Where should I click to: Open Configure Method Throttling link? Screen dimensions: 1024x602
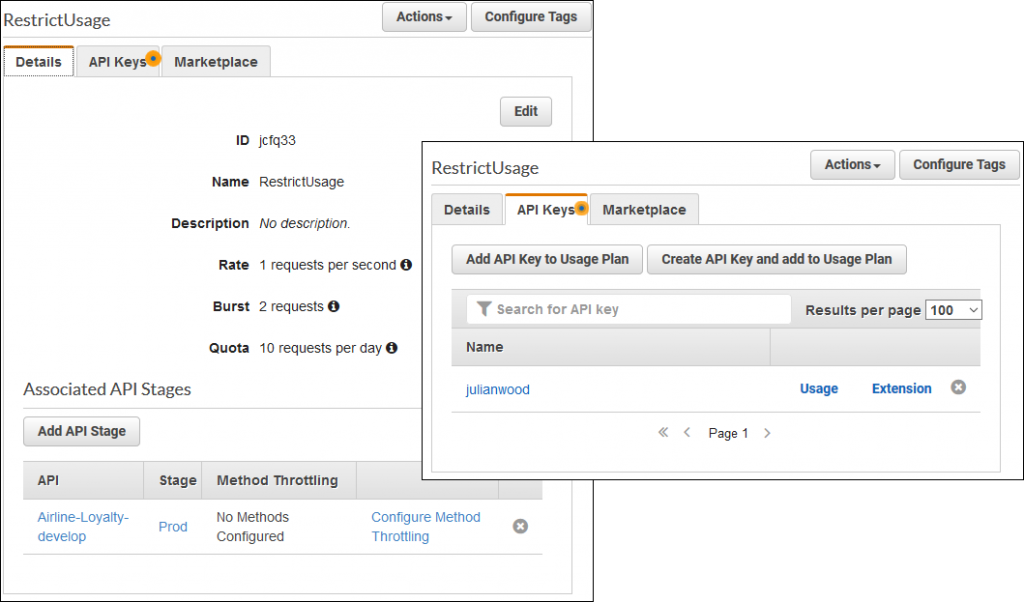coord(425,526)
